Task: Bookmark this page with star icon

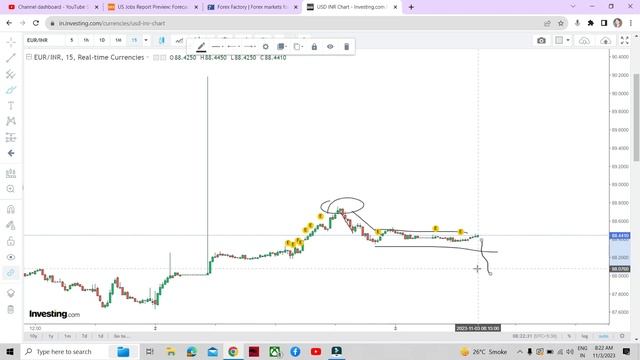Action: pos(561,23)
